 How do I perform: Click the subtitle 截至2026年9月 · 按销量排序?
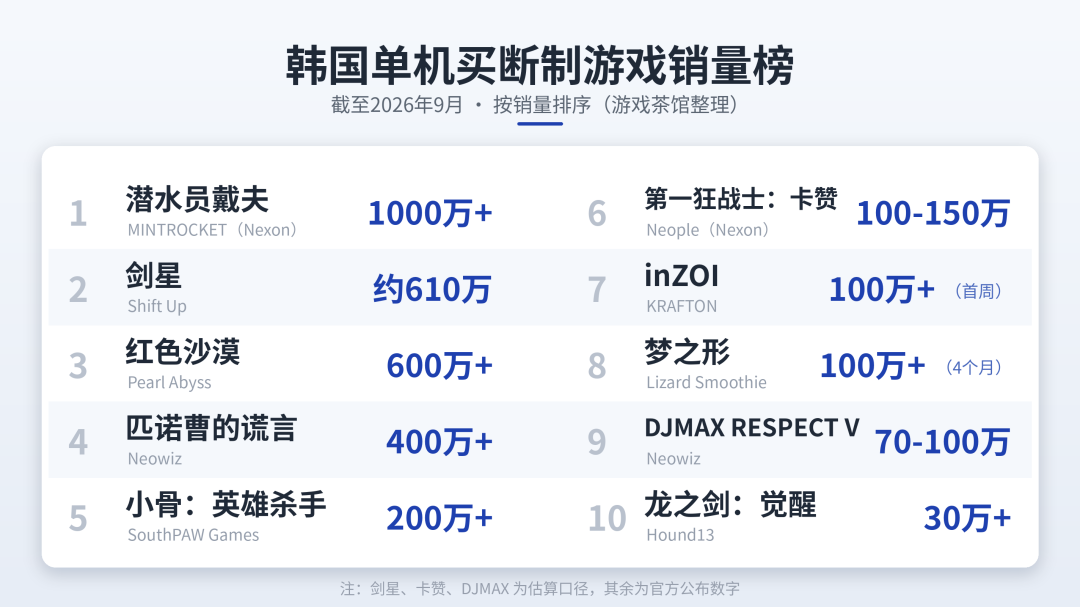(x=461, y=105)
